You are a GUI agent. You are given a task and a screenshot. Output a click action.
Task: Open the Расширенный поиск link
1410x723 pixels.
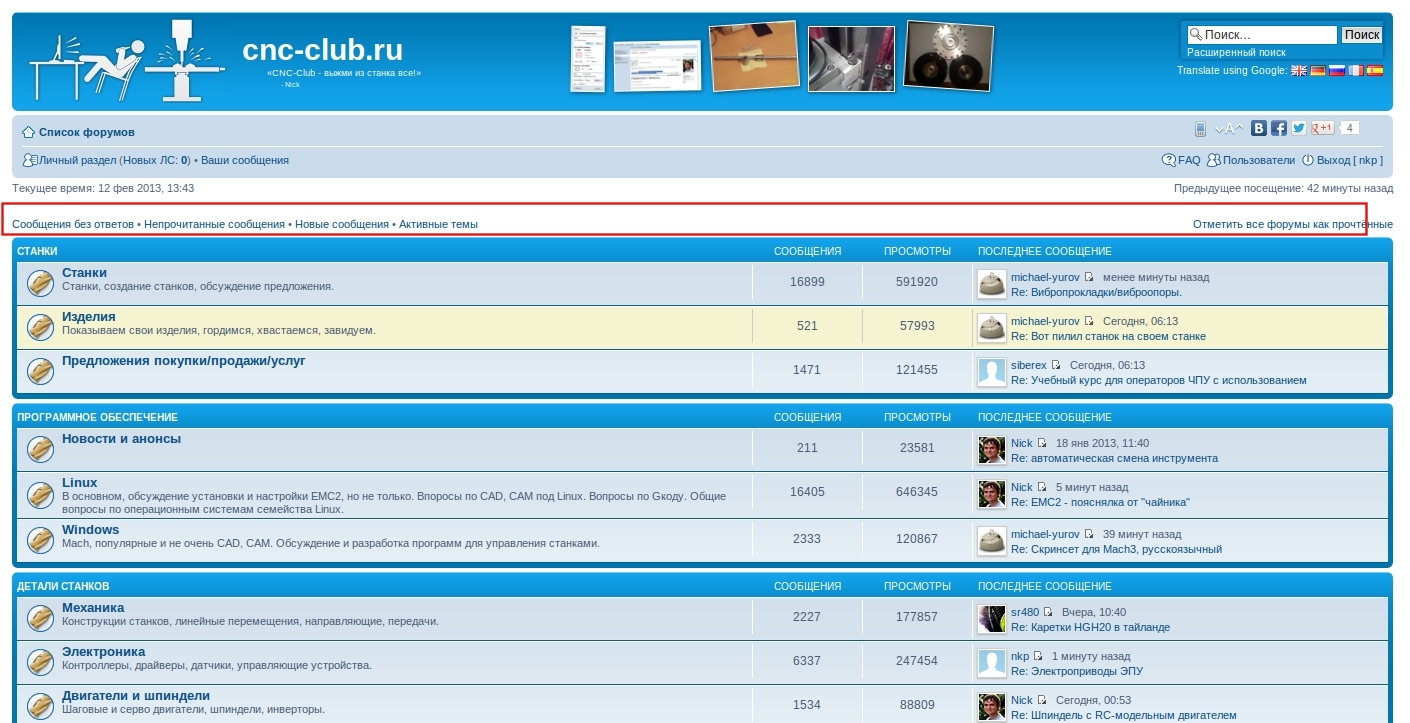(x=1236, y=52)
